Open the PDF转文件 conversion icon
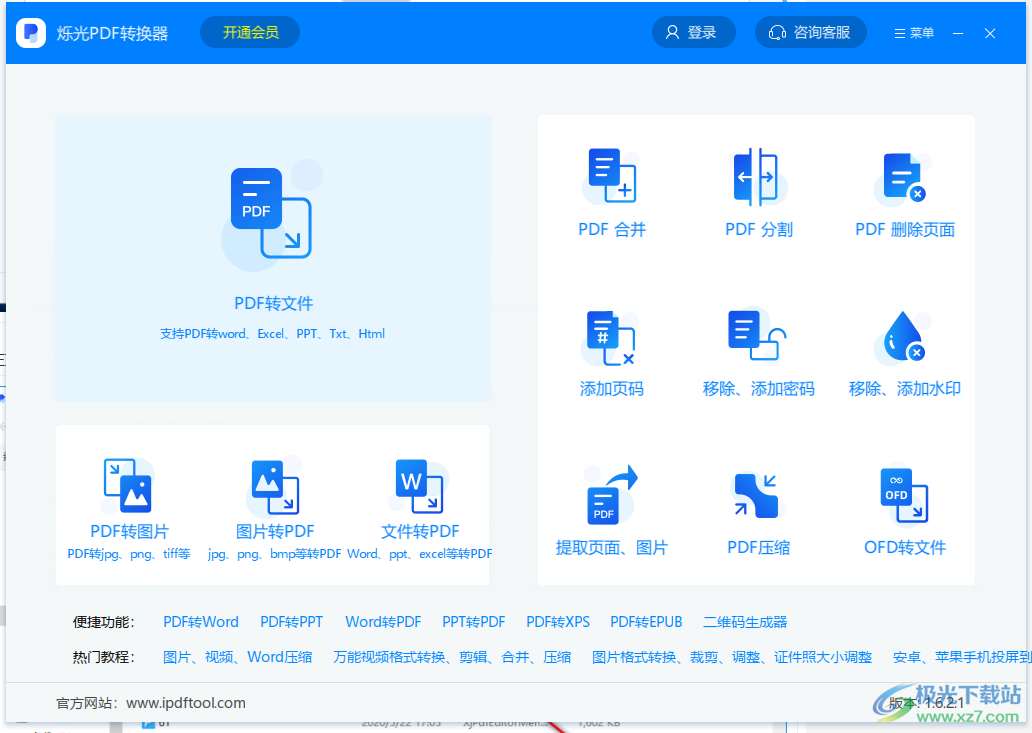1032x733 pixels. coord(271,213)
